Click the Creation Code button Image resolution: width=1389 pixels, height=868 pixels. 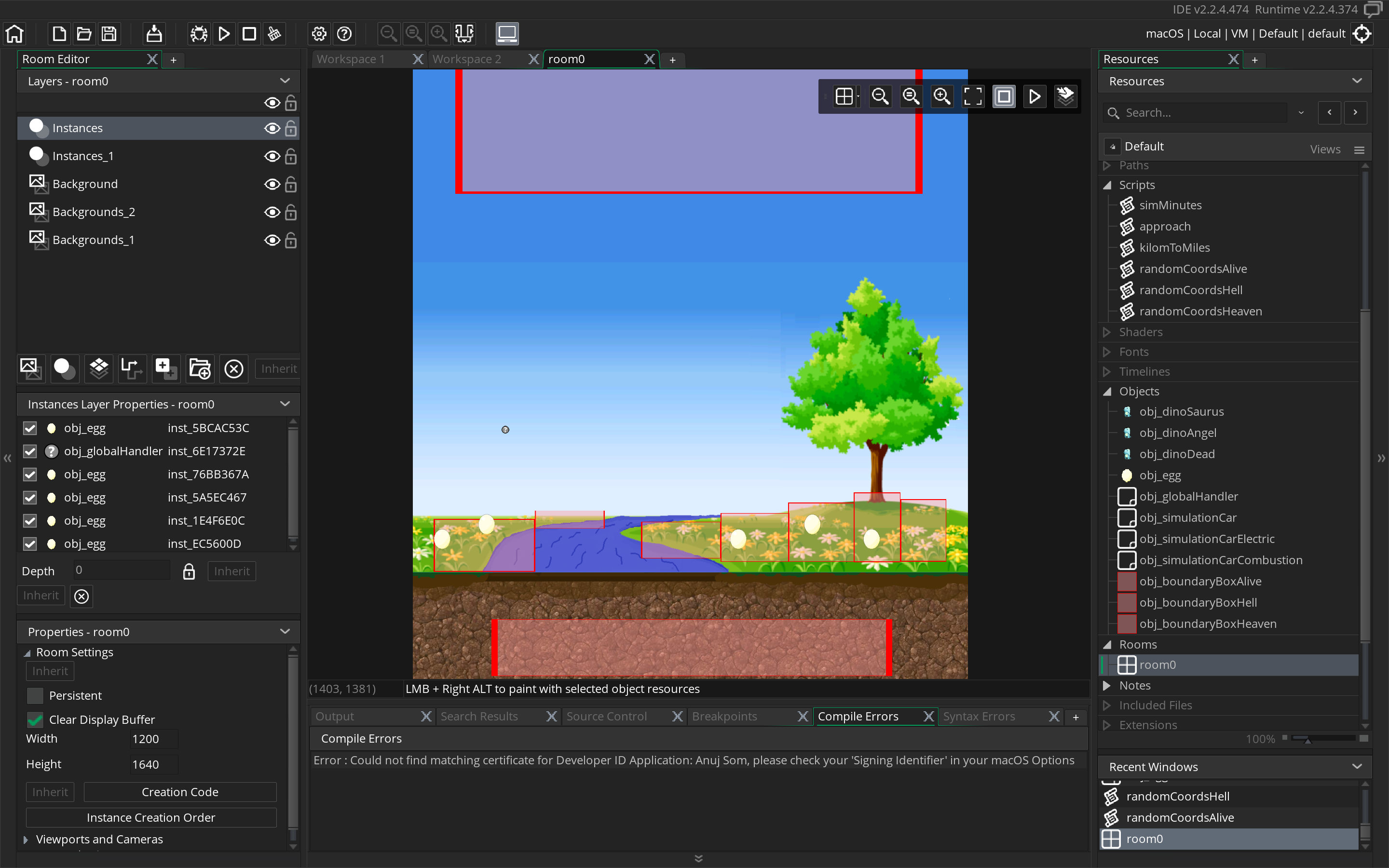(x=179, y=792)
